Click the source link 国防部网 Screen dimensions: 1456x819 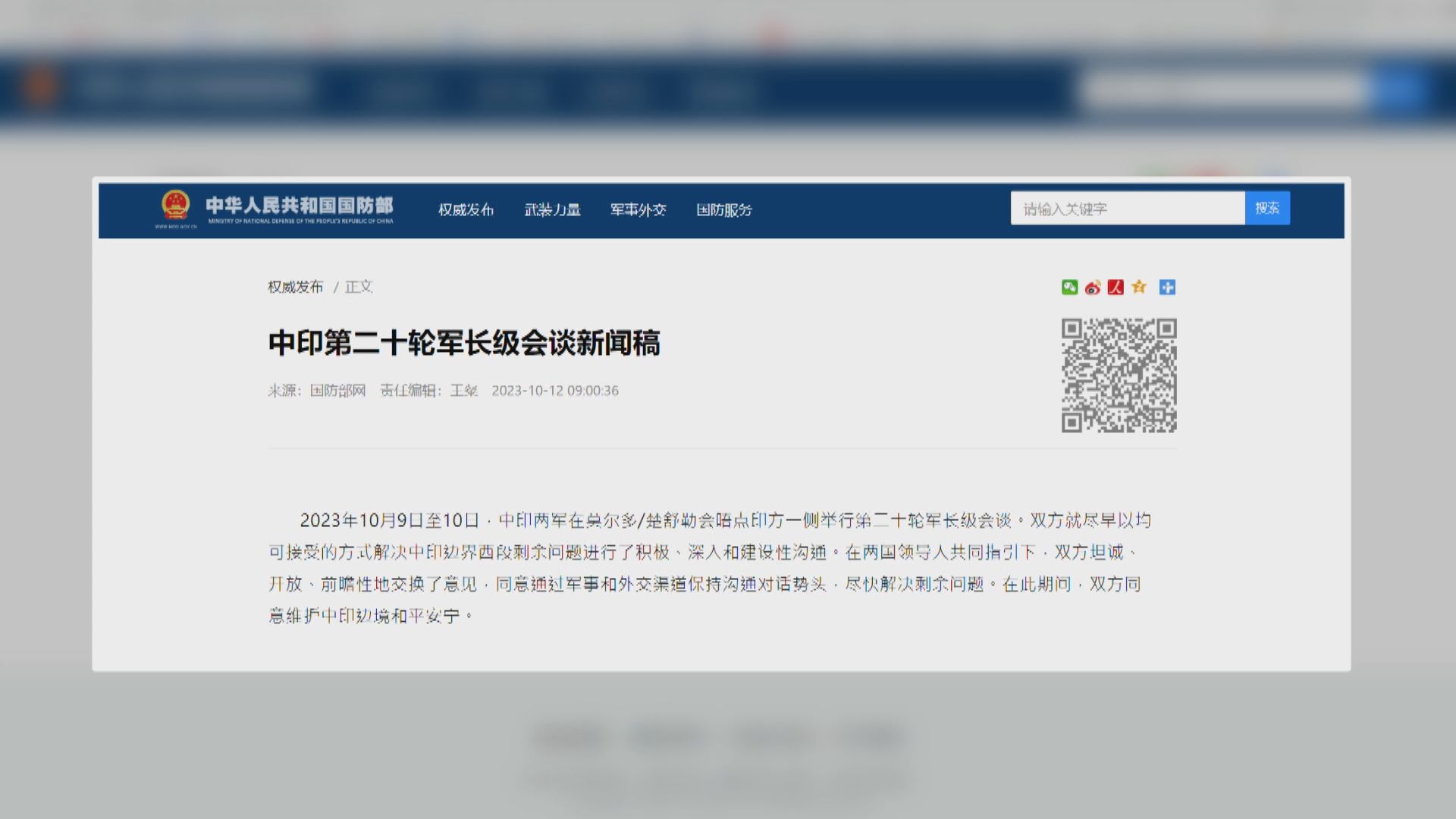pos(338,391)
